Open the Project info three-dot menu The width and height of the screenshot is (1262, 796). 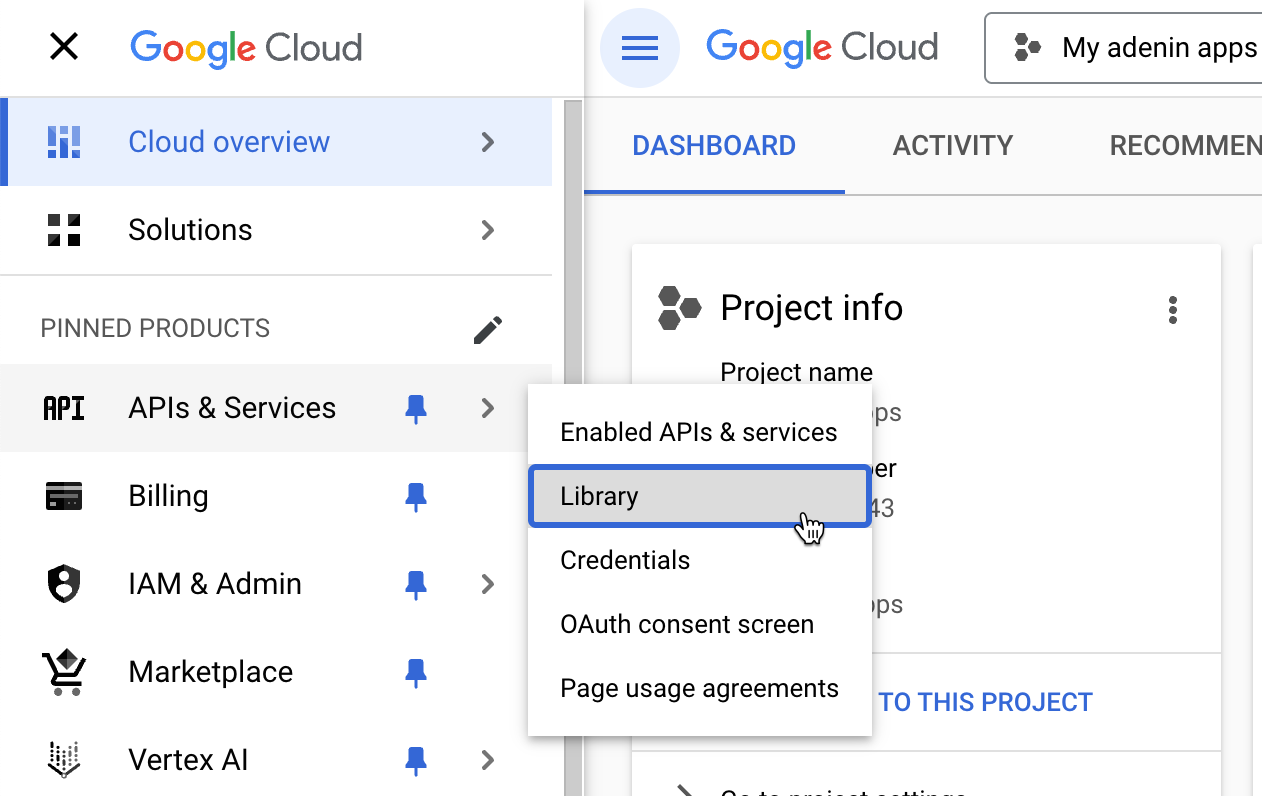1173,310
